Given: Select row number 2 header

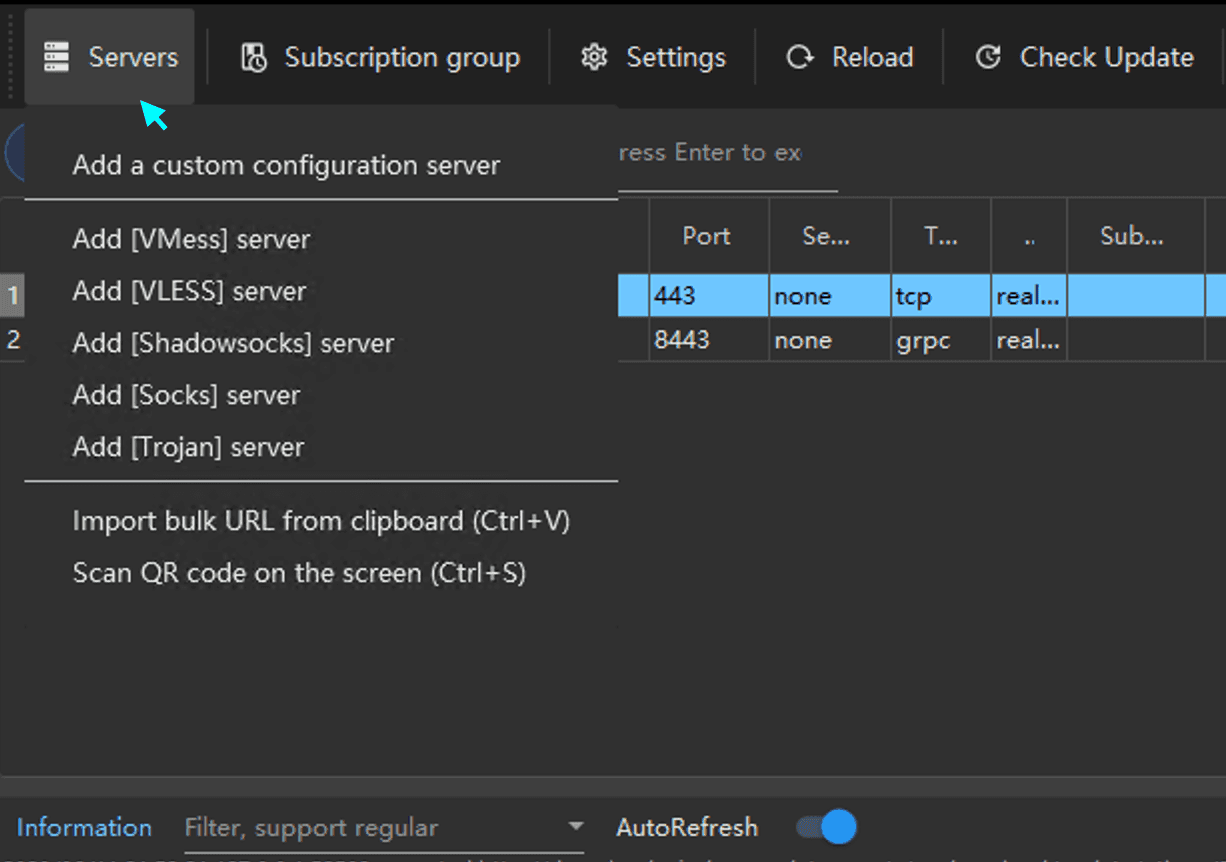Looking at the screenshot, I should tap(12, 340).
